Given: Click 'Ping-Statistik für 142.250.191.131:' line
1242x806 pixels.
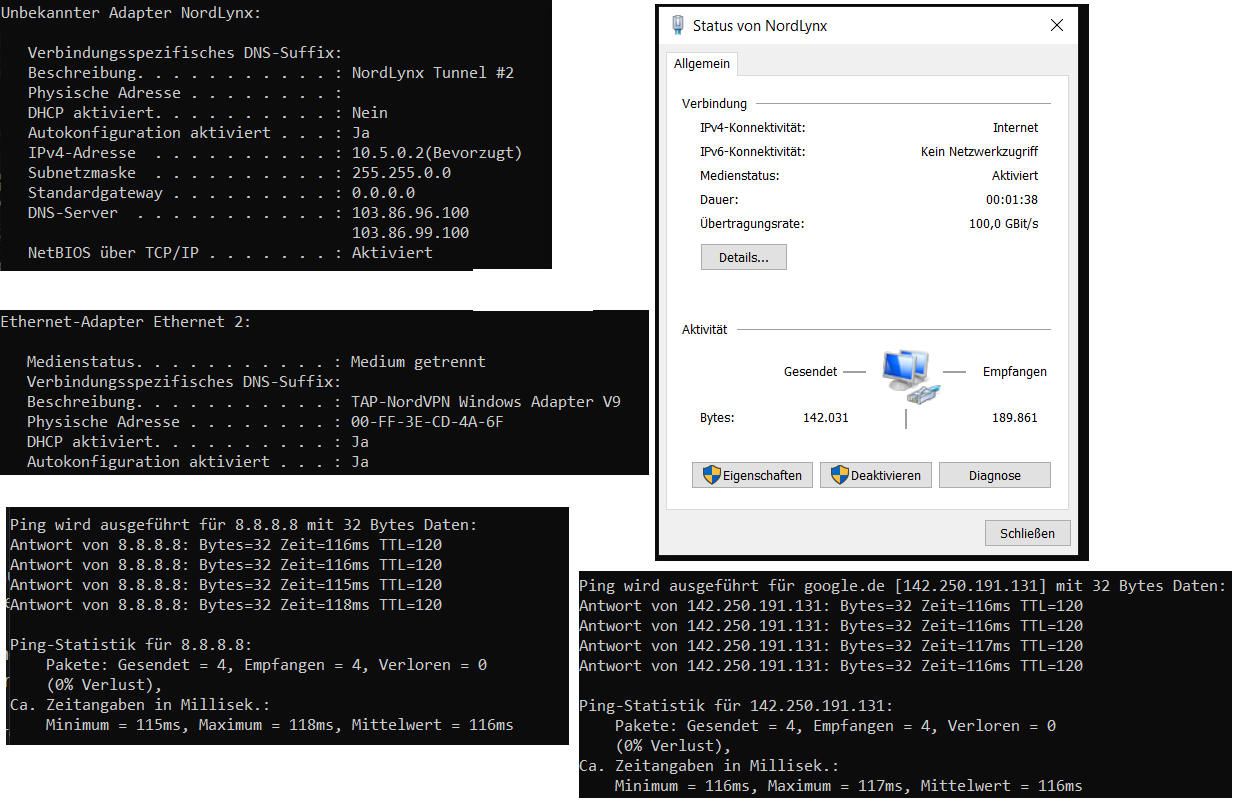Looking at the screenshot, I should click(x=735, y=706).
